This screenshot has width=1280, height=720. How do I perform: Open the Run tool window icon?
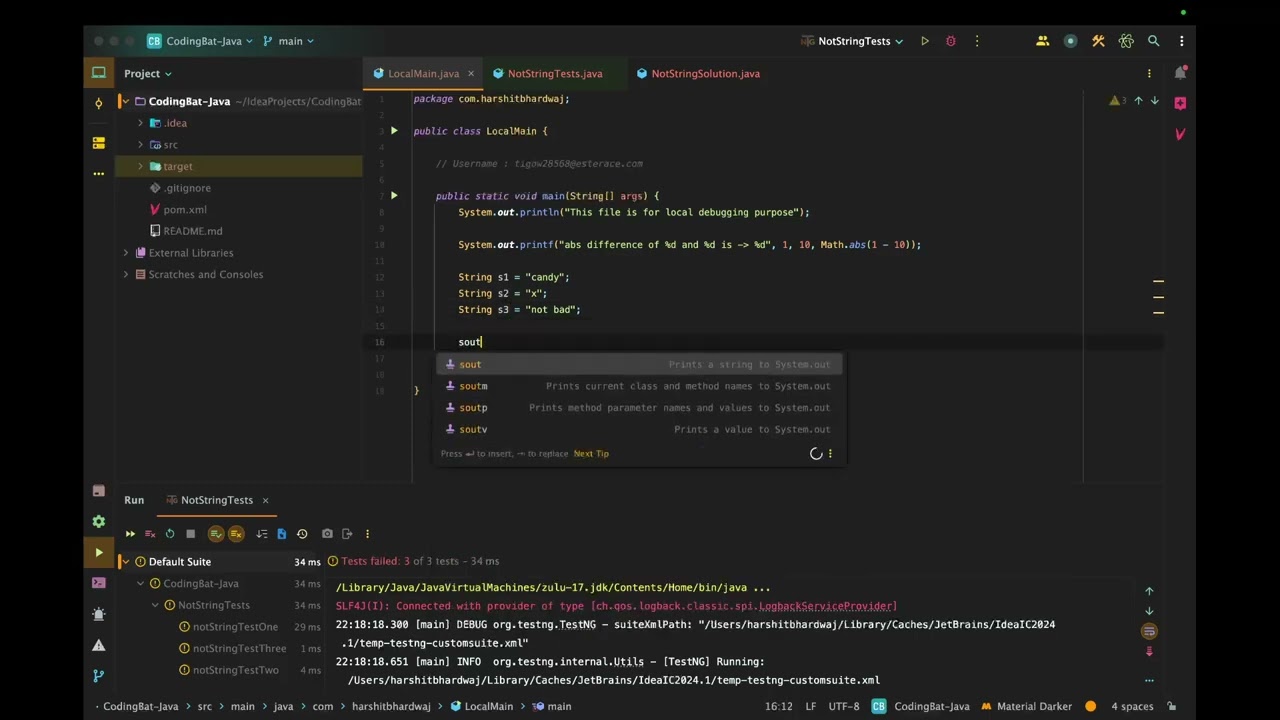pos(99,552)
